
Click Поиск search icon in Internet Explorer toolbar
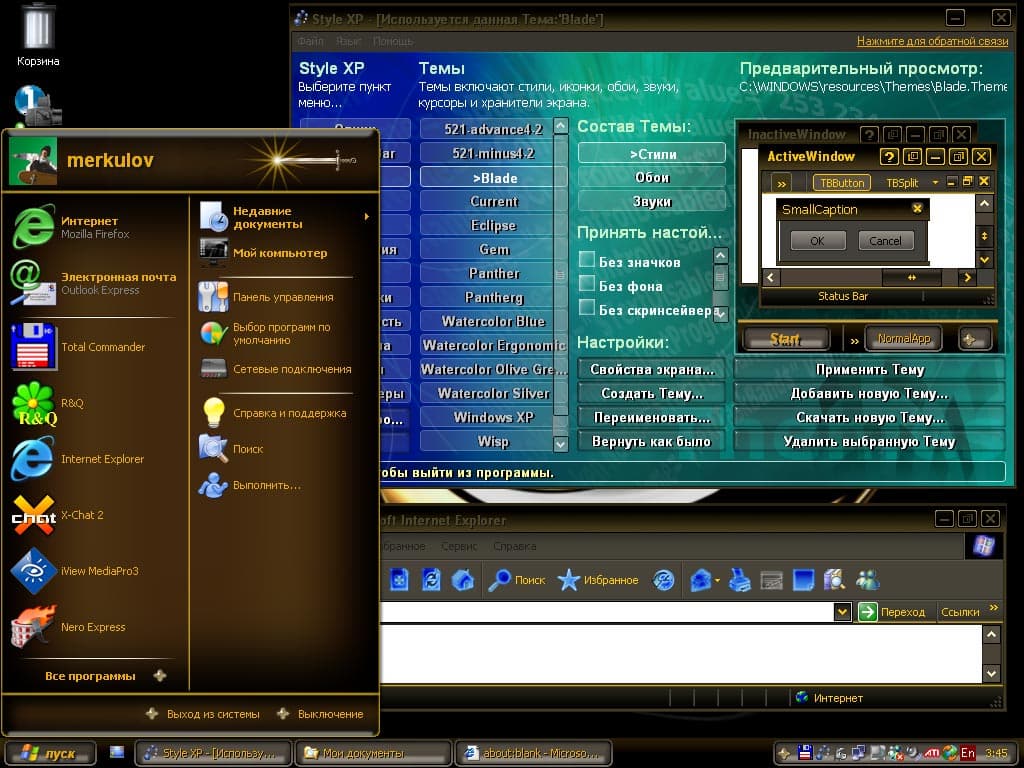[517, 579]
